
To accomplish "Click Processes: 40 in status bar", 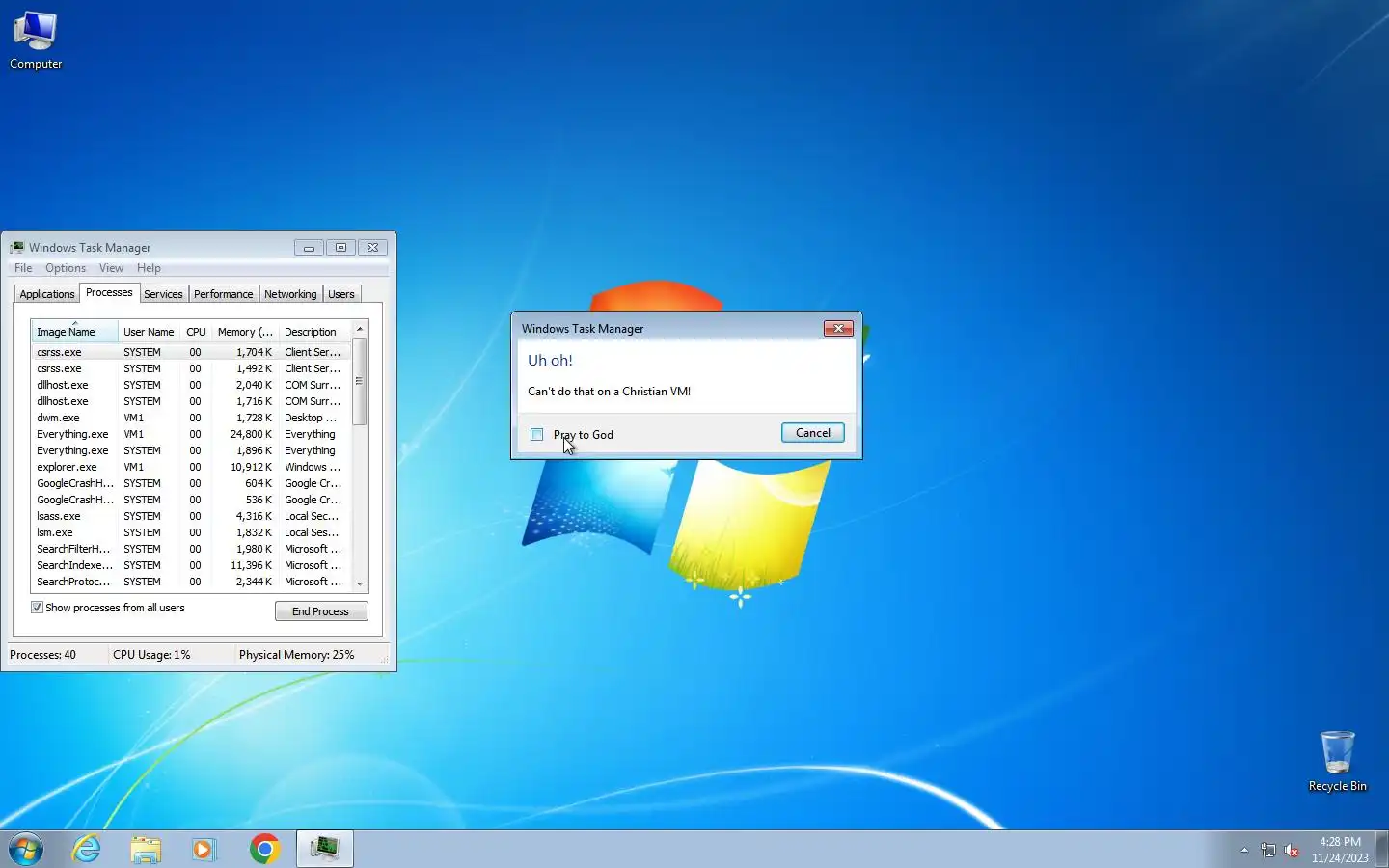I will pos(42,655).
